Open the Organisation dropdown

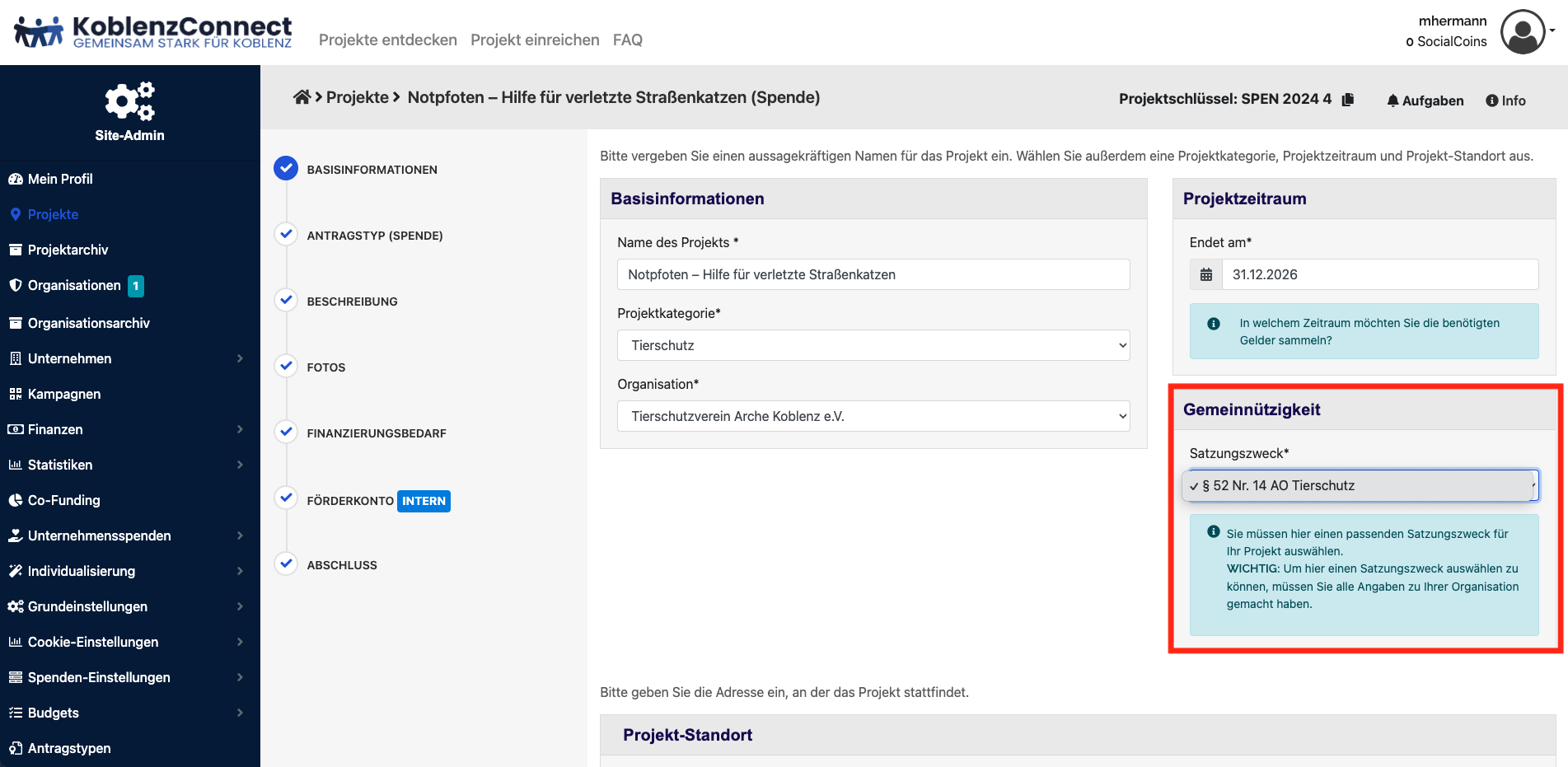pos(873,416)
